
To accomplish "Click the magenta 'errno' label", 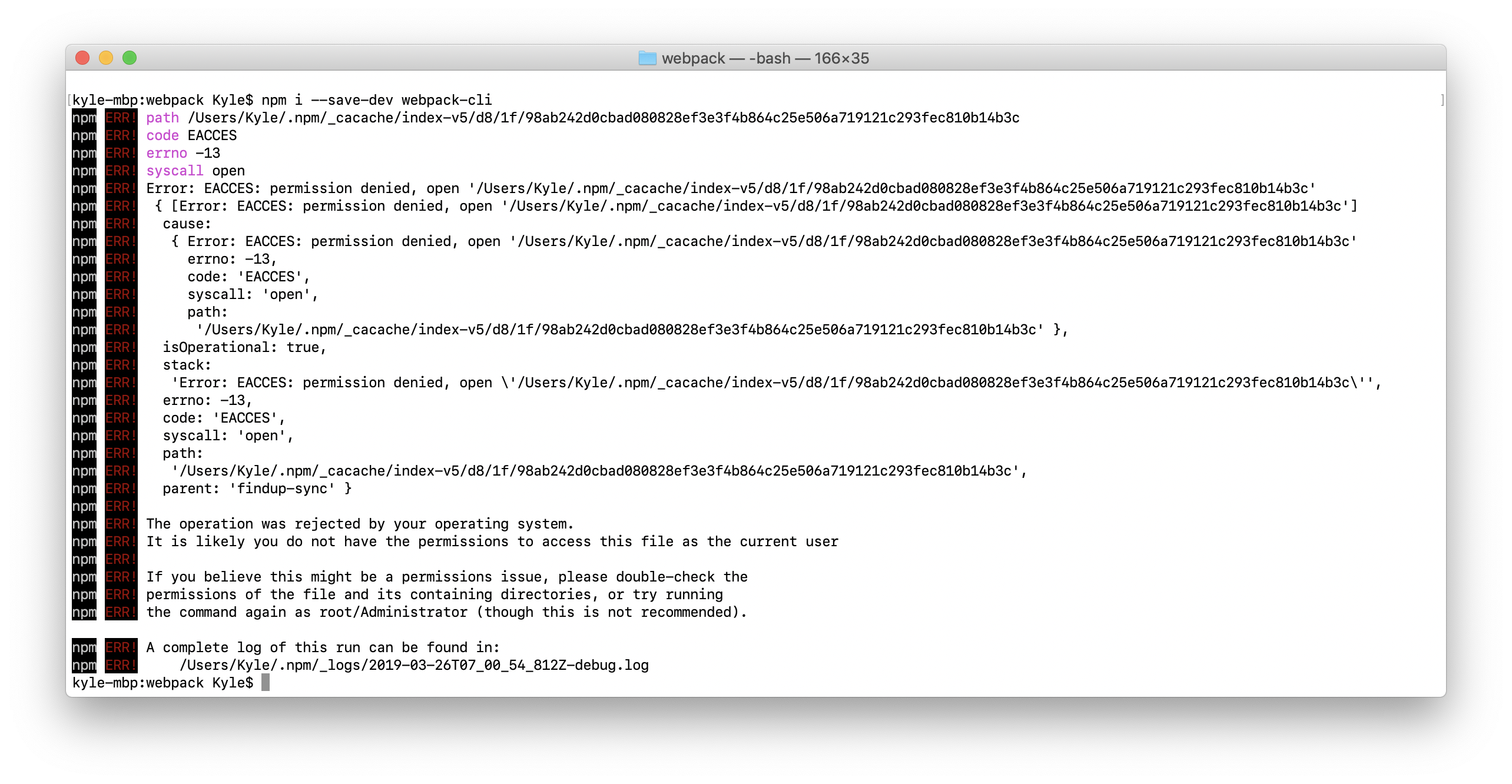I will [x=167, y=153].
